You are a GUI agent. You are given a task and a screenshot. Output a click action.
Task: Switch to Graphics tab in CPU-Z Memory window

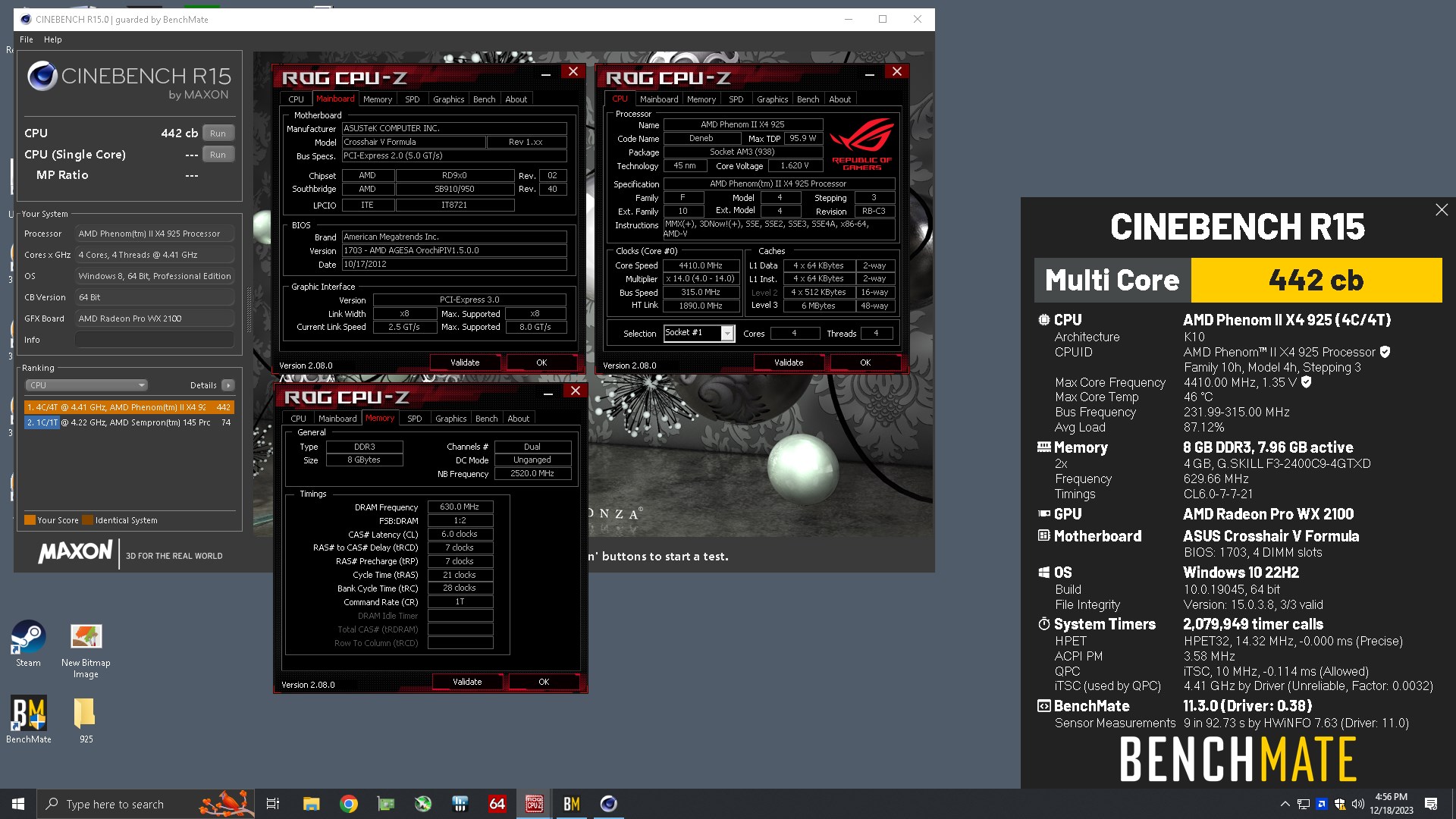(450, 419)
